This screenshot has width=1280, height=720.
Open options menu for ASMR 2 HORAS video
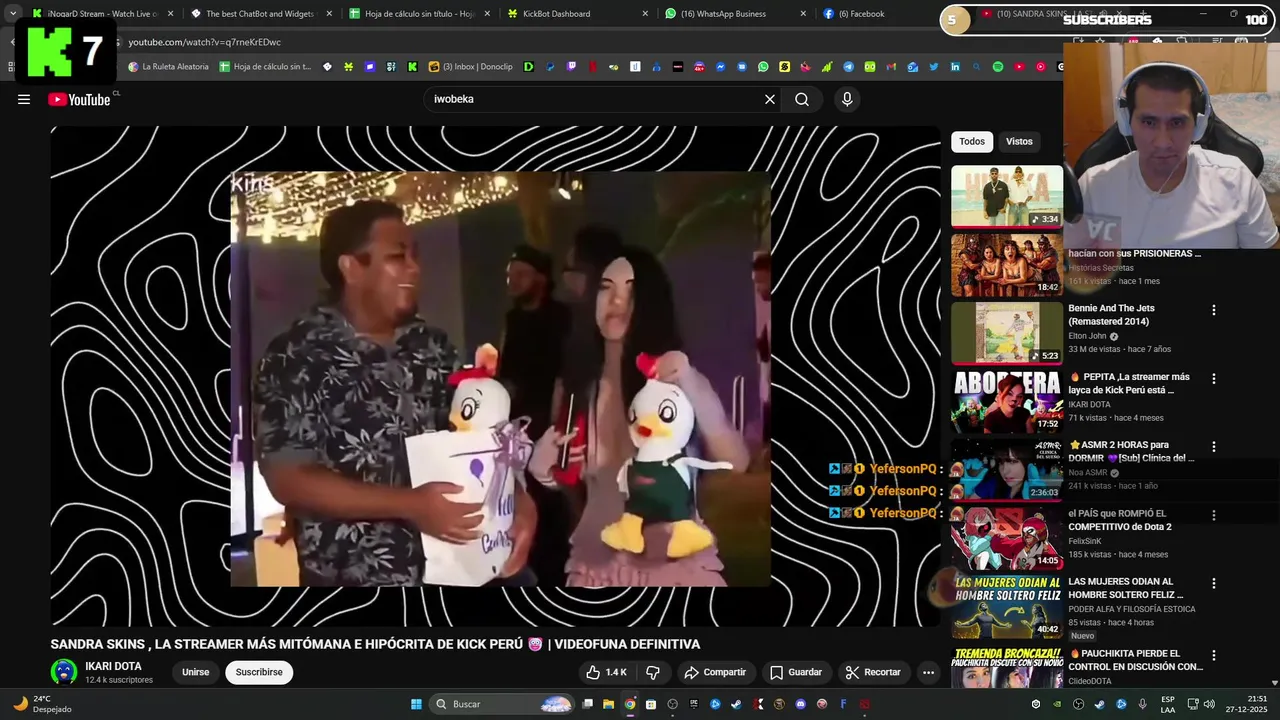click(x=1214, y=447)
